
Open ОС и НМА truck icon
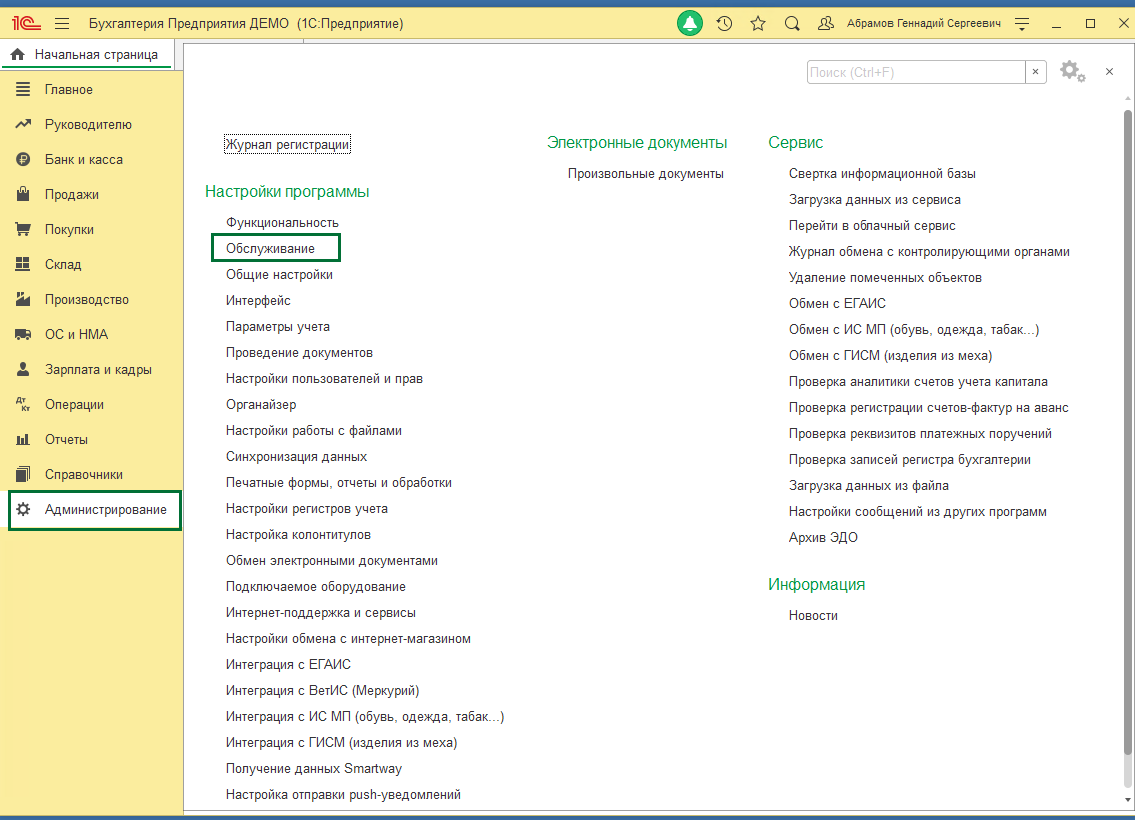(23, 334)
